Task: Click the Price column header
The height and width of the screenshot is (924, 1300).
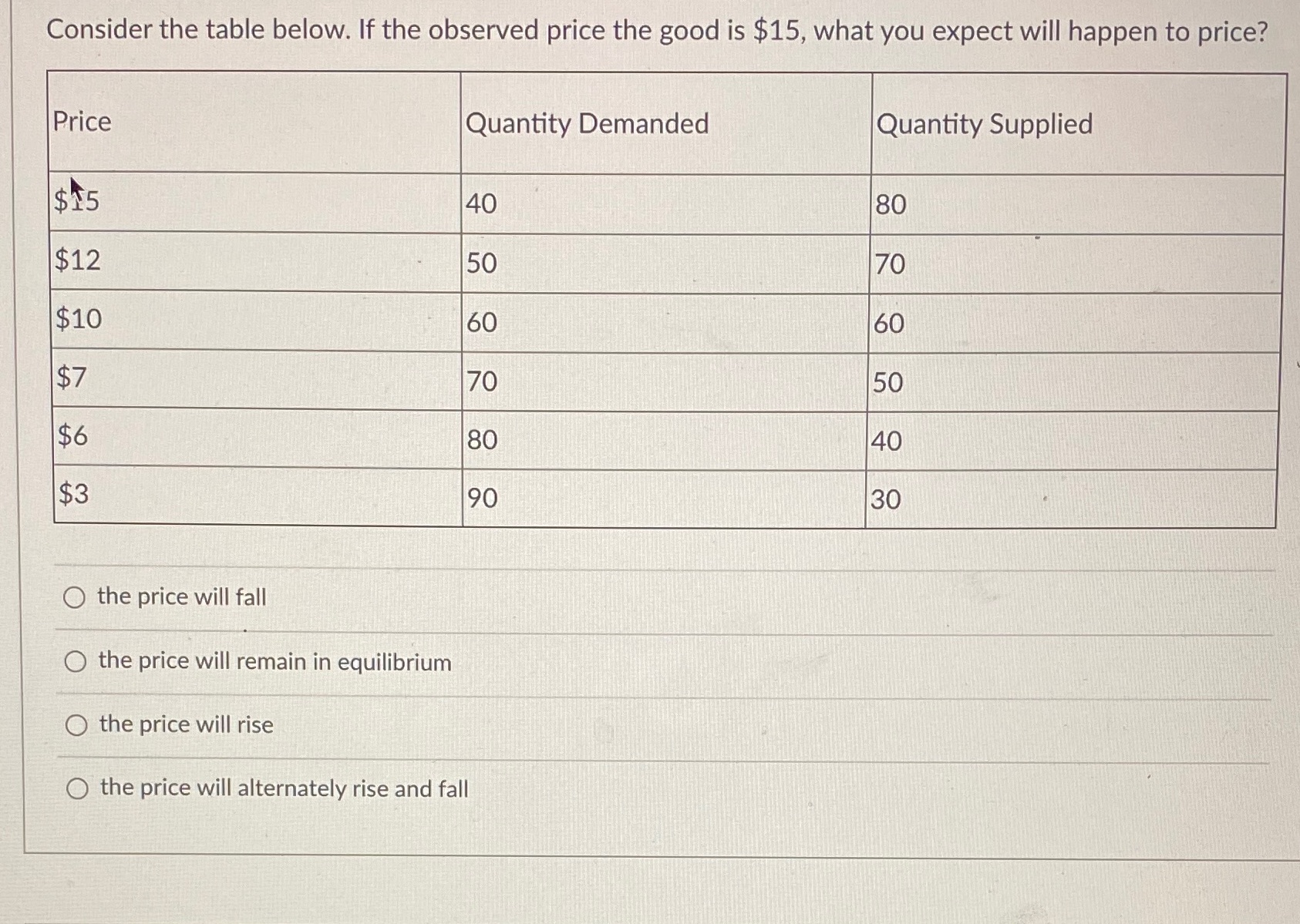Action: [80, 122]
